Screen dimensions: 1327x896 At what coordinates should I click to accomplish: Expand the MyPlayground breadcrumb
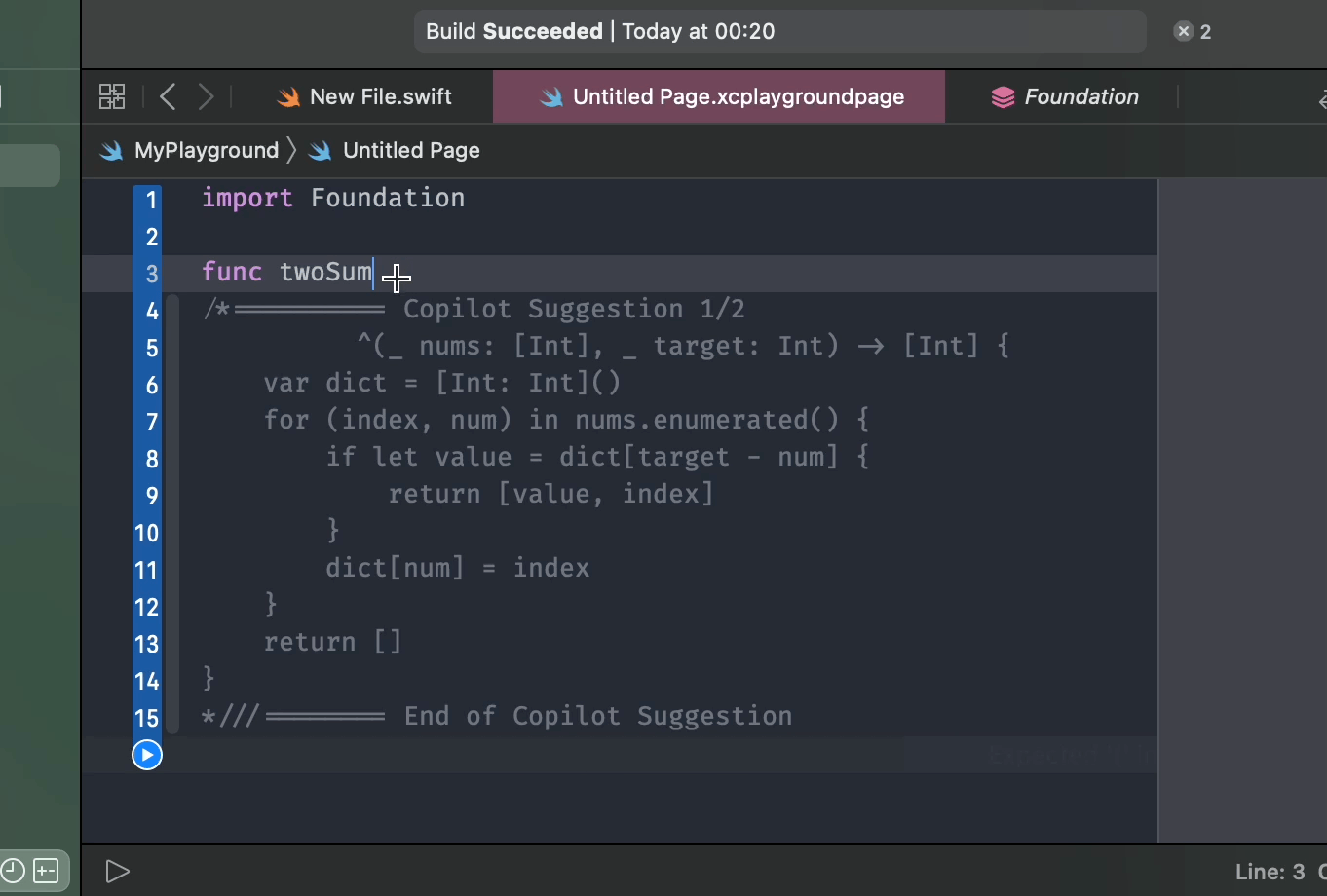pos(207,151)
